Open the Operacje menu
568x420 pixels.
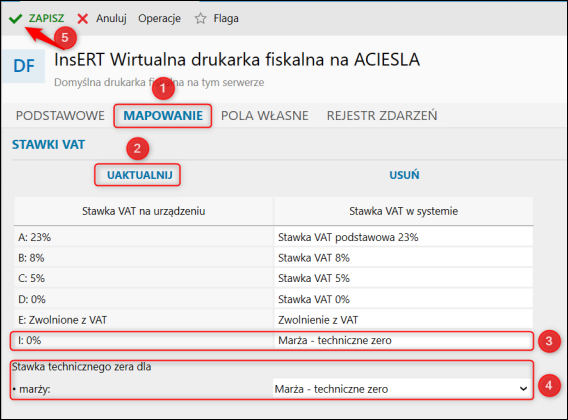[159, 18]
